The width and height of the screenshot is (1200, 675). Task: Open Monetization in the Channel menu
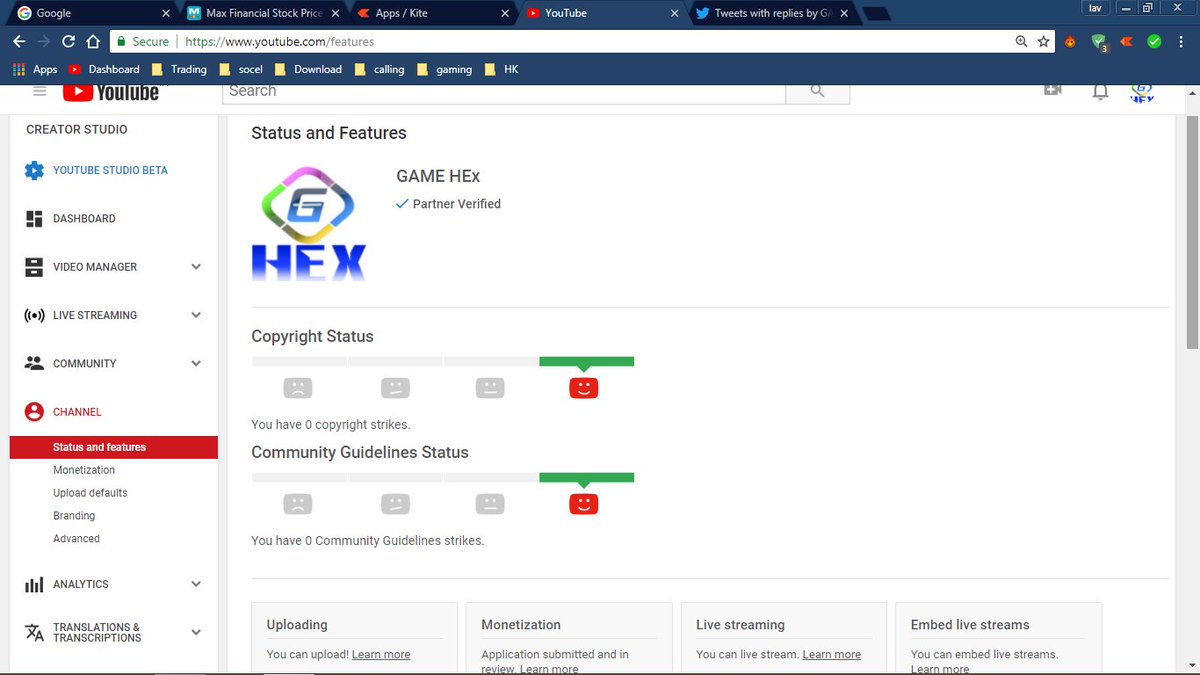(x=84, y=470)
